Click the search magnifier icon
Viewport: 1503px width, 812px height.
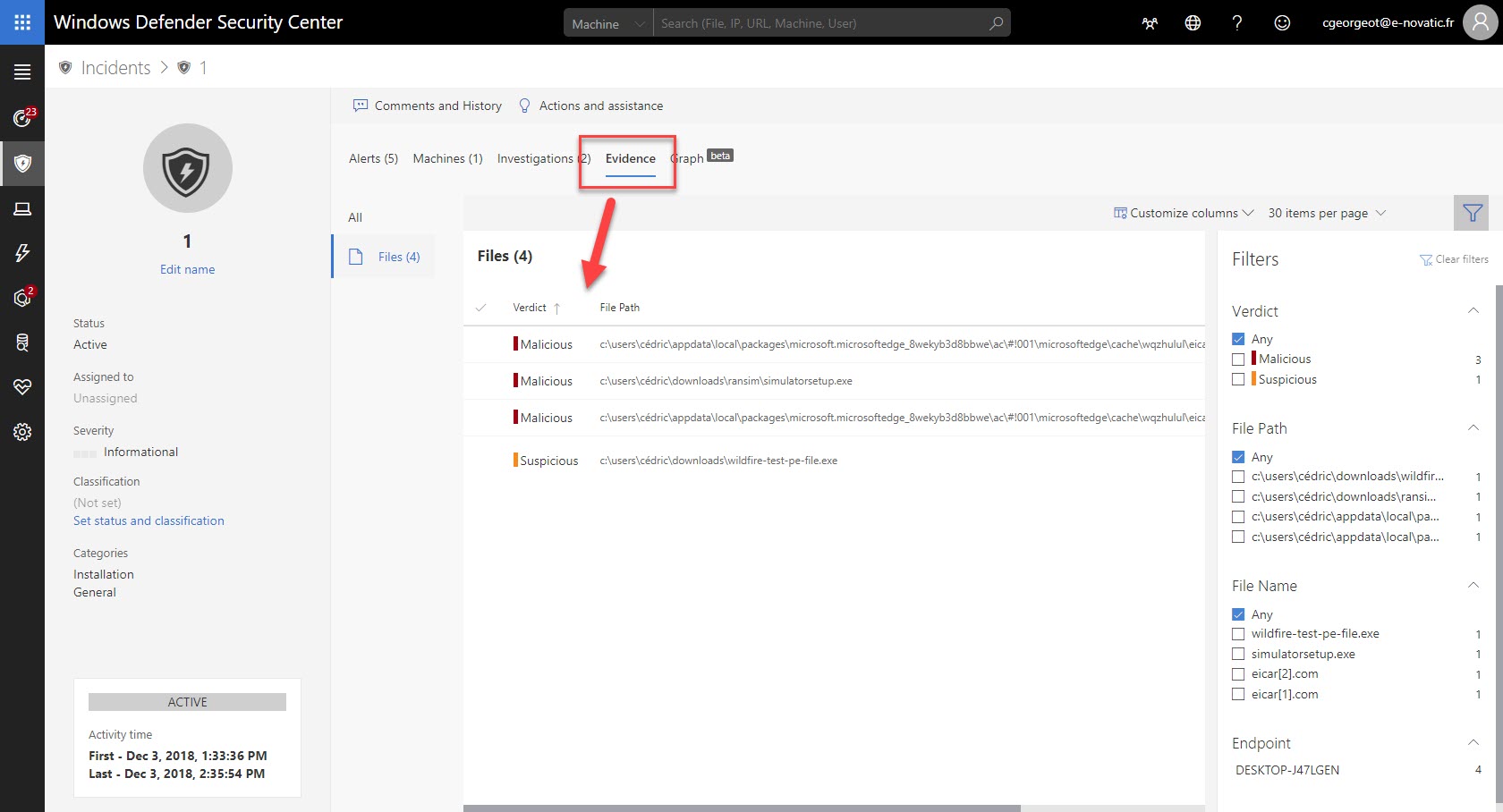pos(996,23)
